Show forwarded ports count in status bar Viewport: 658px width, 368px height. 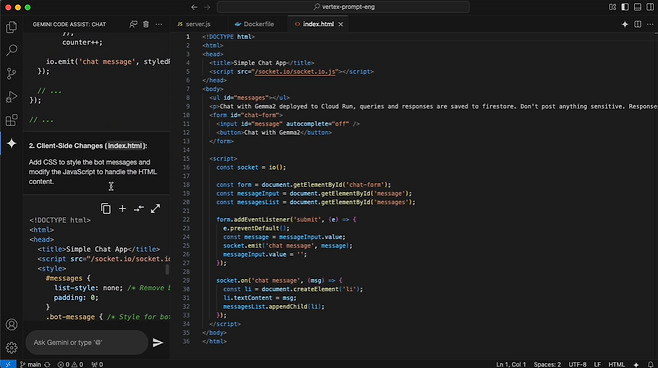(97, 364)
